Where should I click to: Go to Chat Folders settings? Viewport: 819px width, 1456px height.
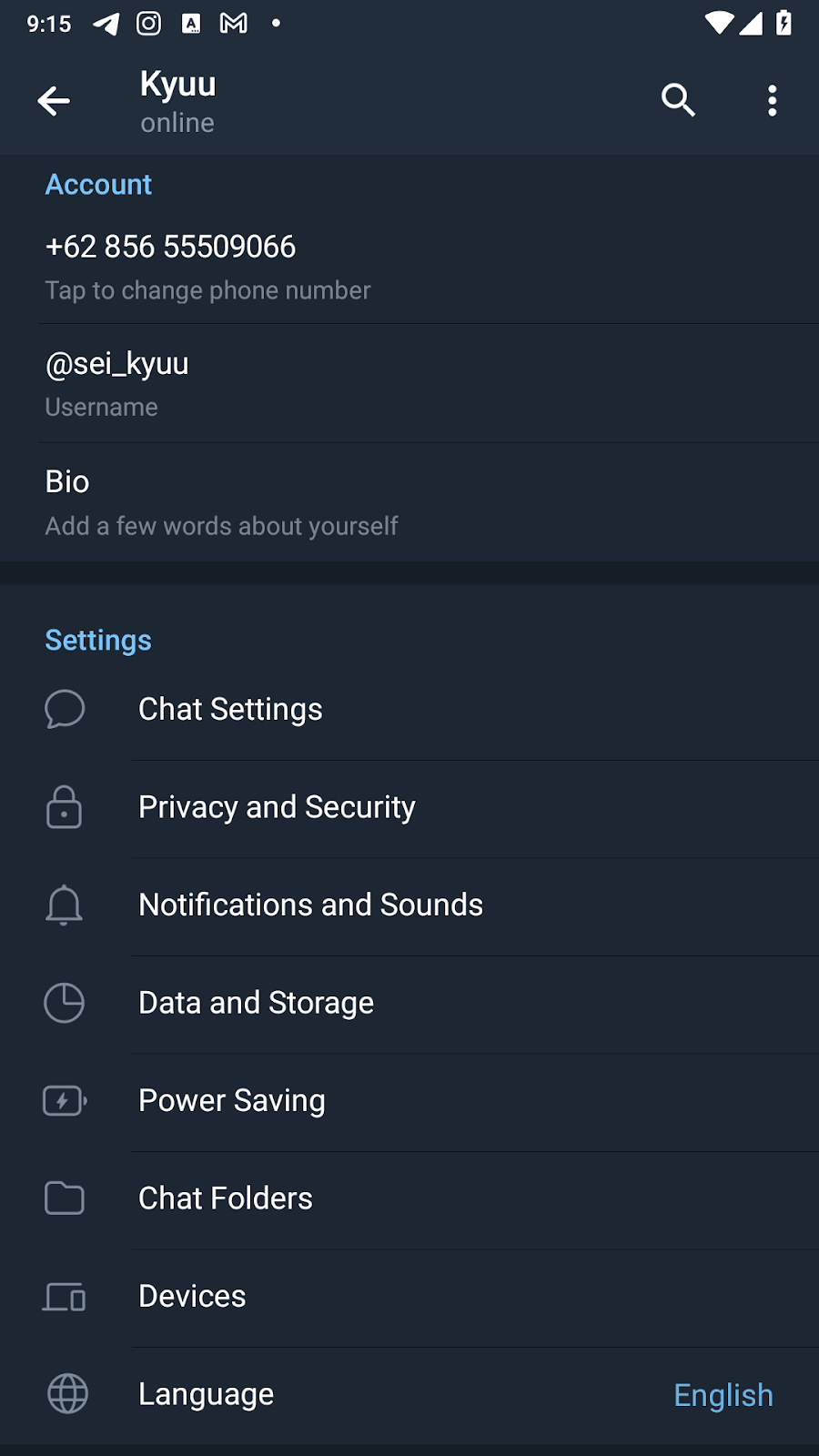[x=225, y=1198]
